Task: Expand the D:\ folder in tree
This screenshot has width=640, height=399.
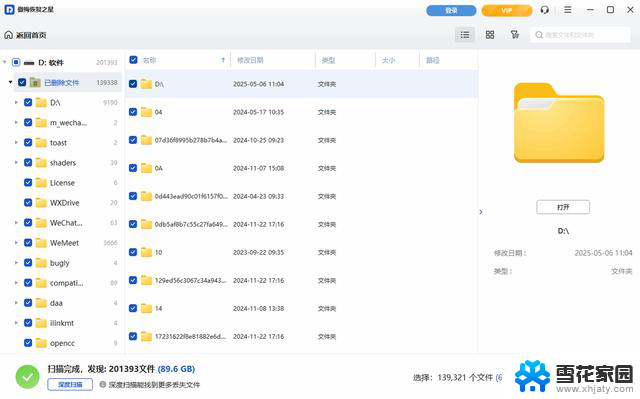Action: (x=16, y=102)
